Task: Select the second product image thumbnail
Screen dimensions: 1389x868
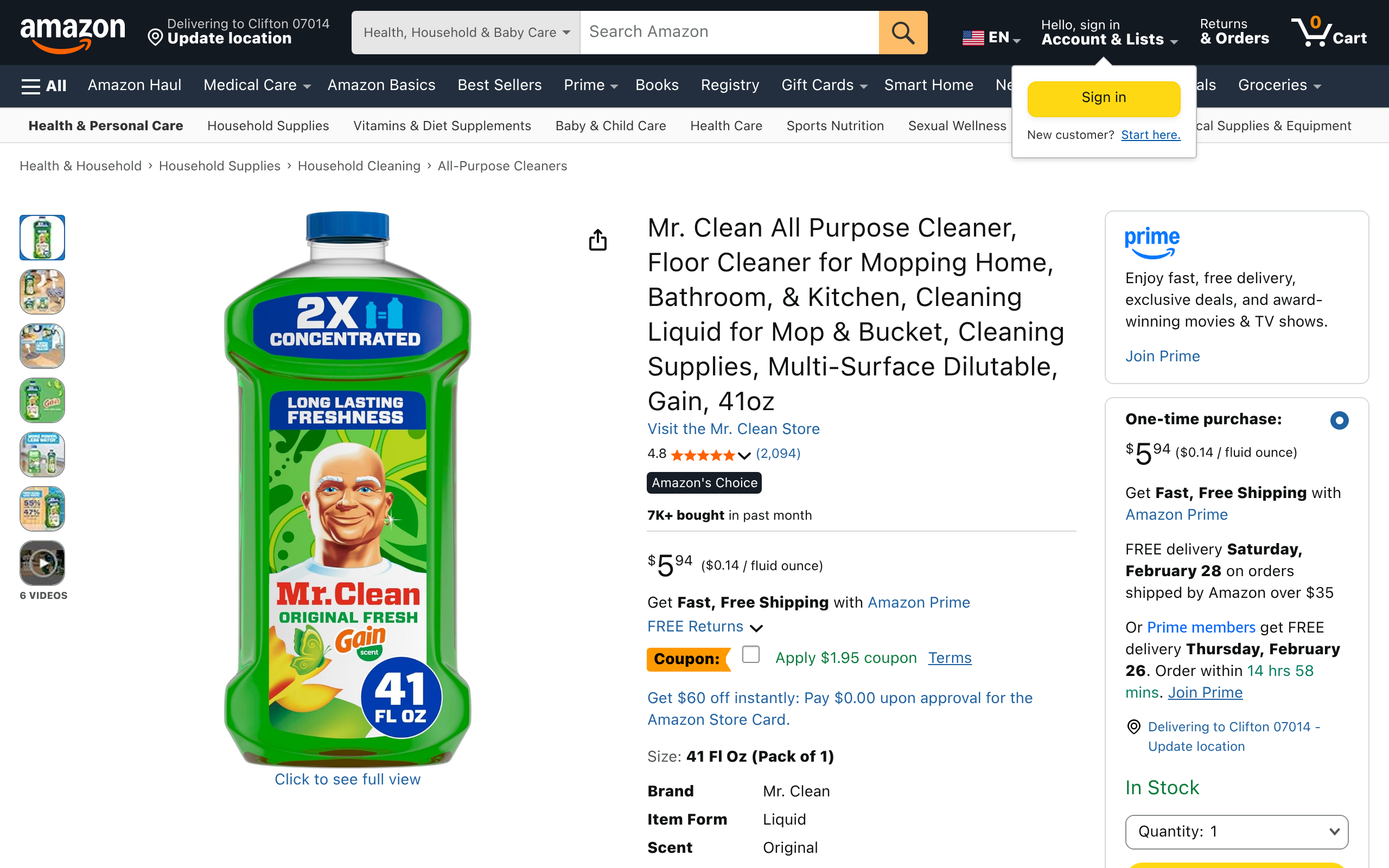Action: (42, 292)
